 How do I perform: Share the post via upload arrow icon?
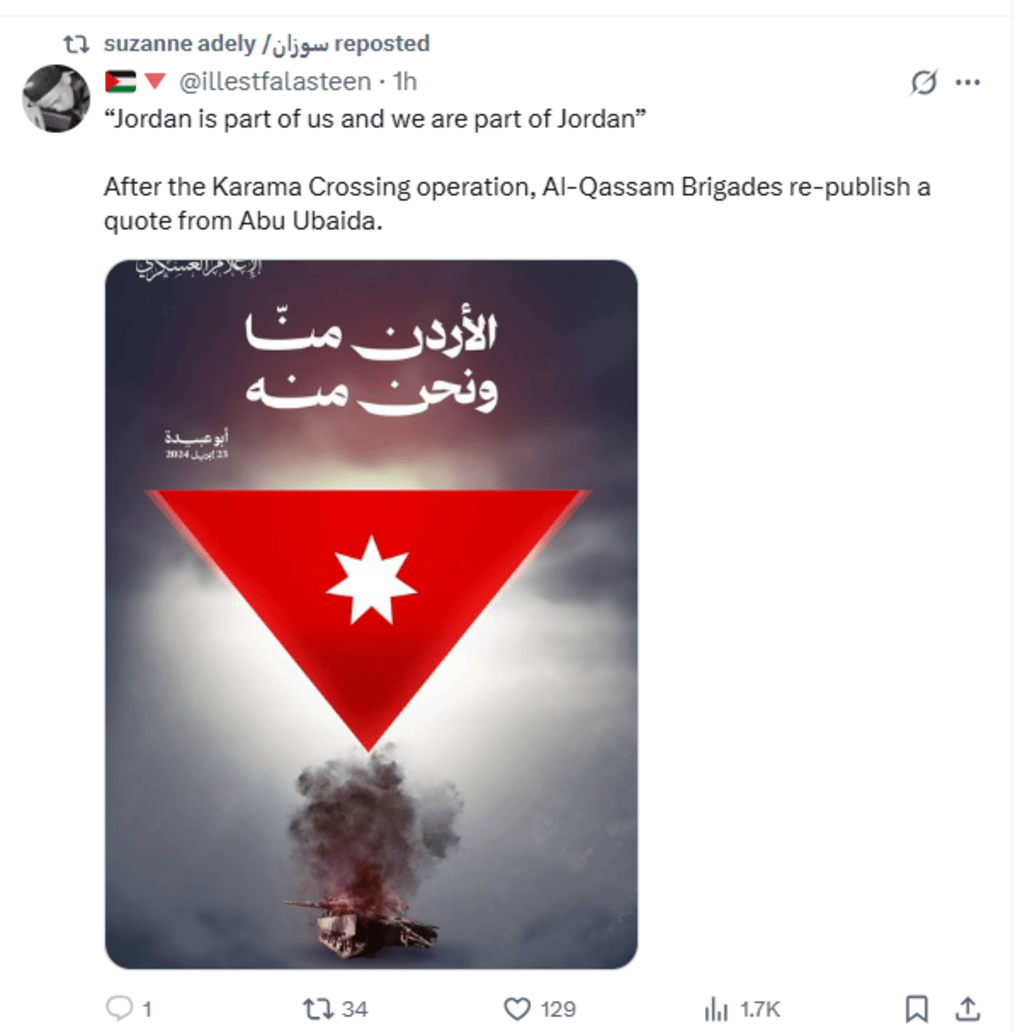coord(967,1008)
